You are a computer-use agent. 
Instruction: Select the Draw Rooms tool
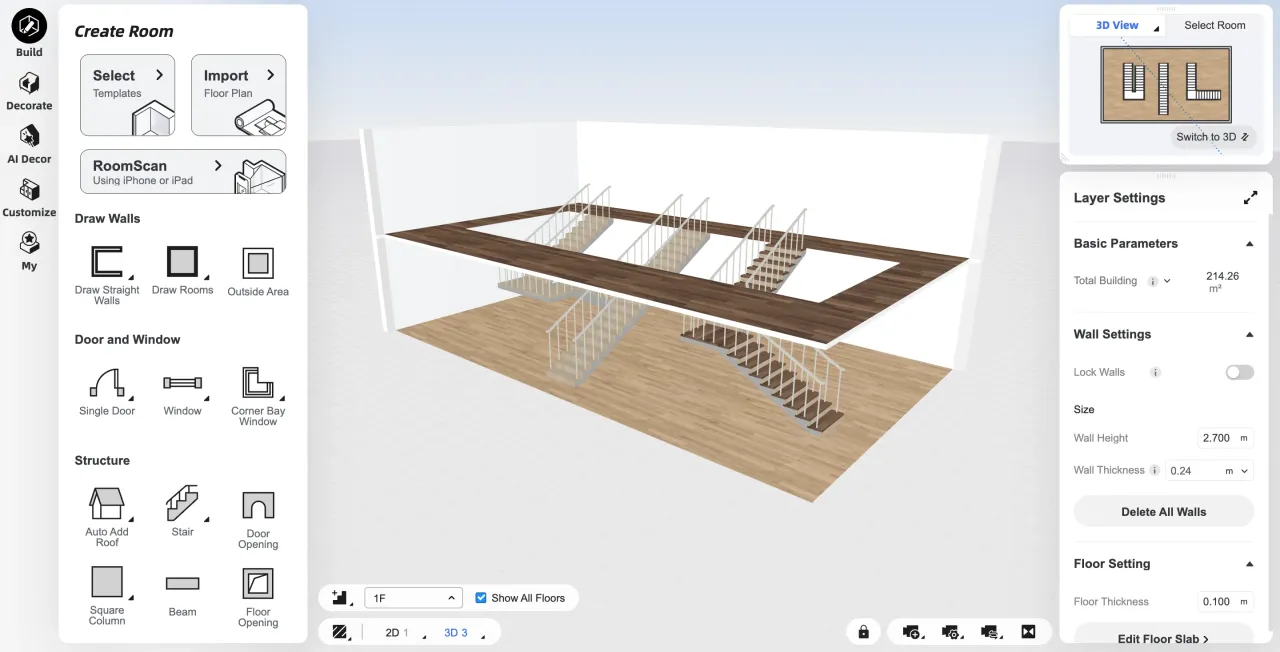tap(182, 263)
